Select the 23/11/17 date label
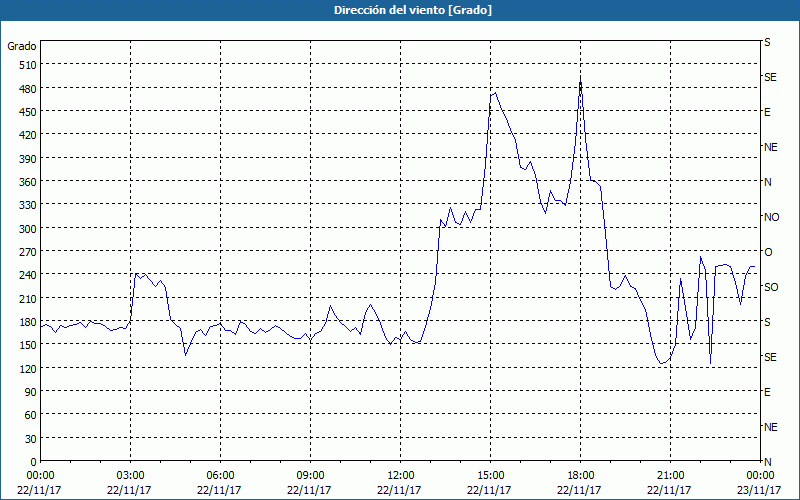Screen dimensions: 800x500 click(x=759, y=490)
